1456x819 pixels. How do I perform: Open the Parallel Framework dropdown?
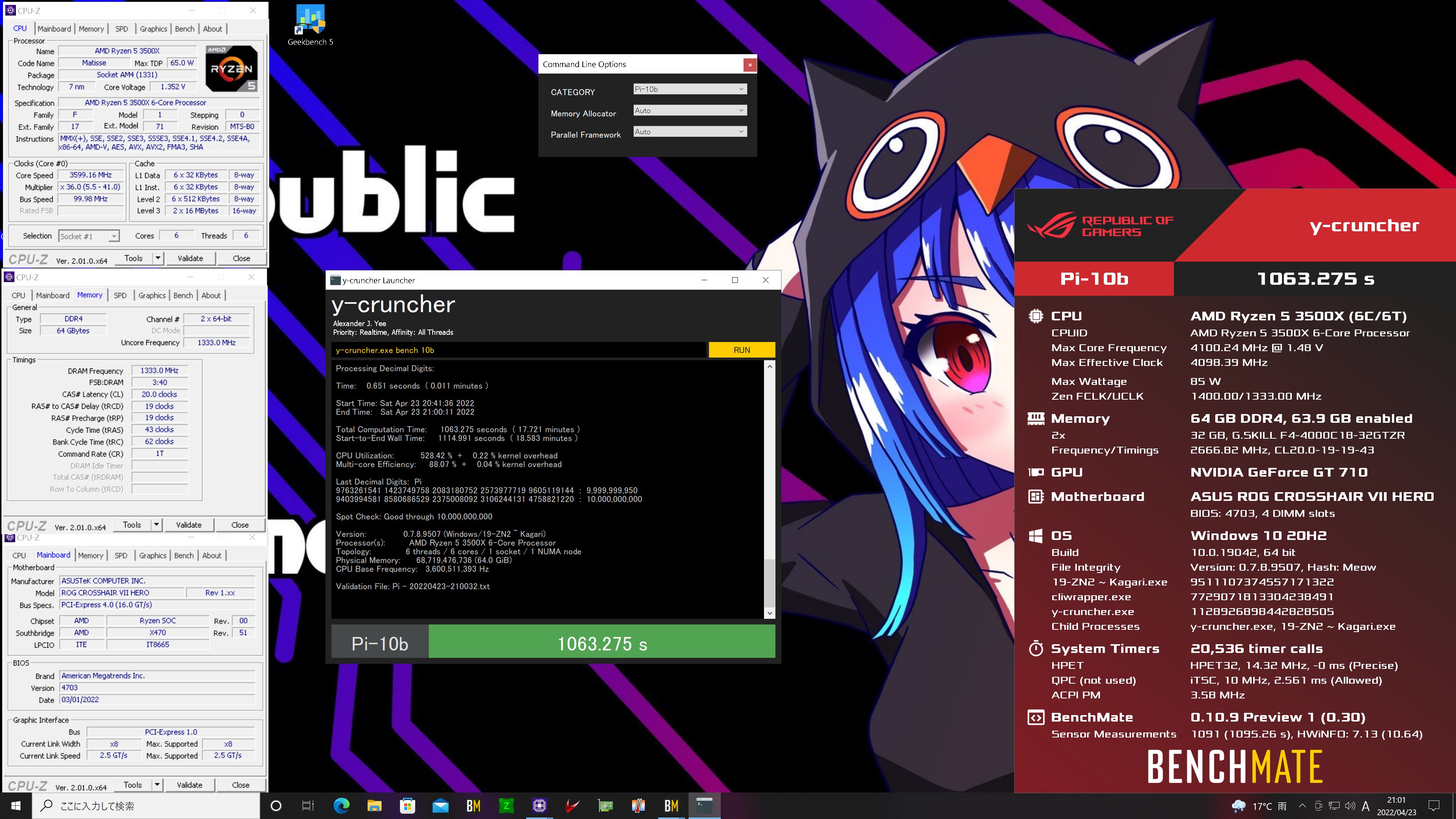coord(690,132)
